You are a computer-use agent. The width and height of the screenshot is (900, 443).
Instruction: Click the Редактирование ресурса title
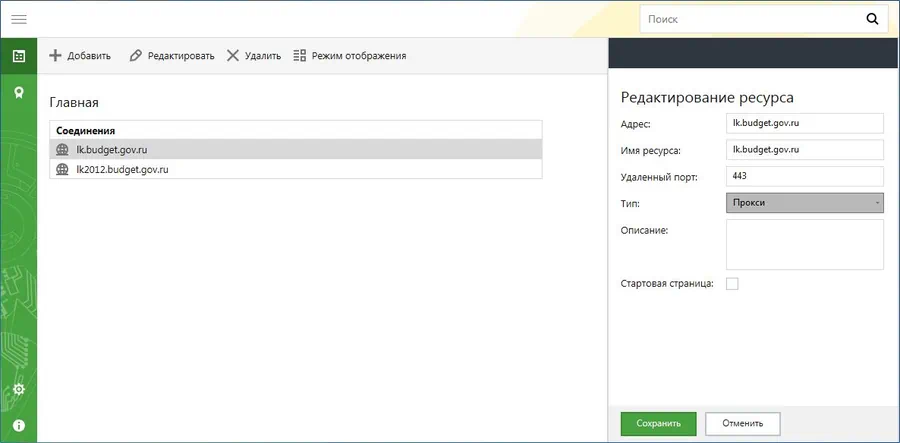(707, 98)
